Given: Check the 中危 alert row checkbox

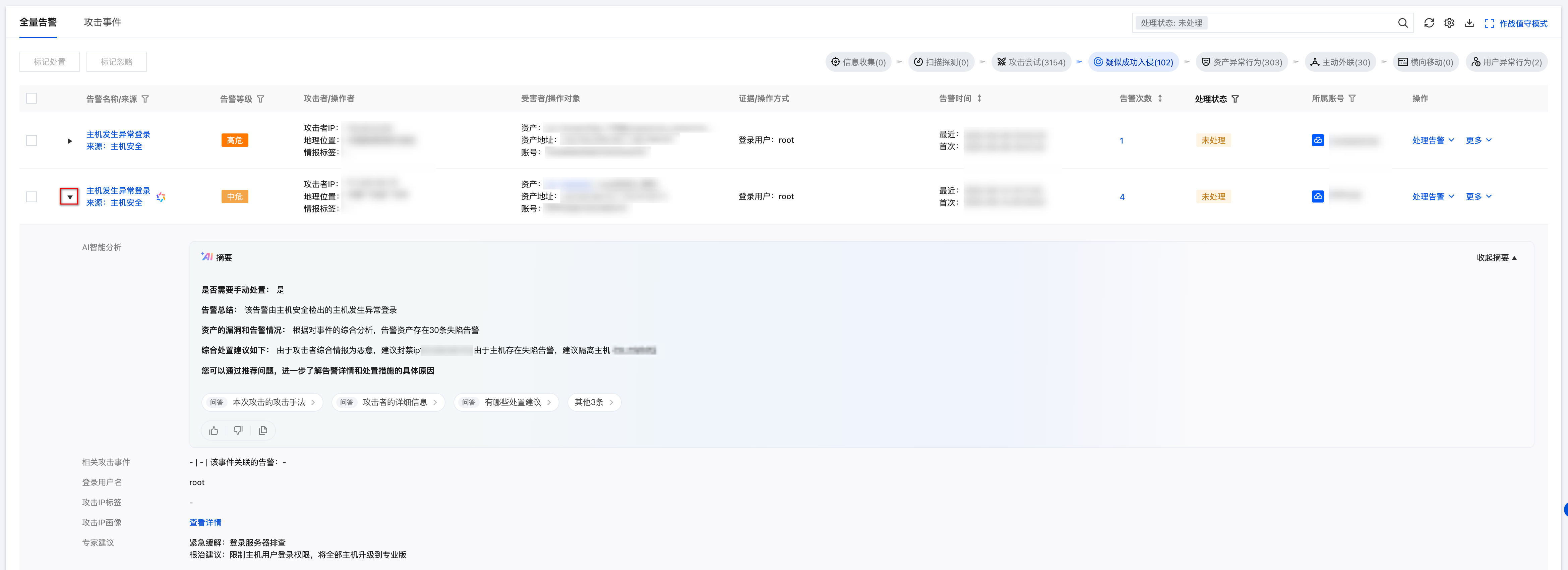Looking at the screenshot, I should coord(32,197).
